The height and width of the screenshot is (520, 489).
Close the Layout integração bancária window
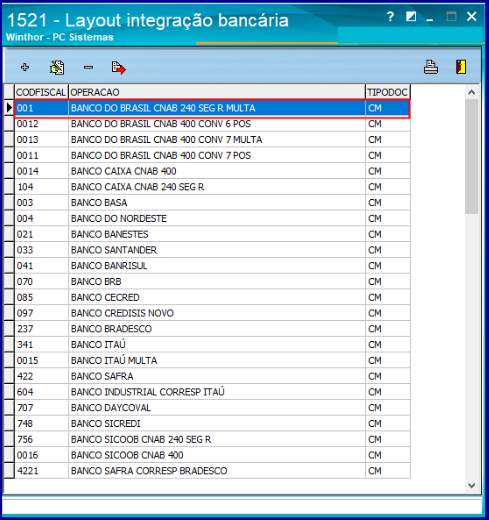pos(471,16)
